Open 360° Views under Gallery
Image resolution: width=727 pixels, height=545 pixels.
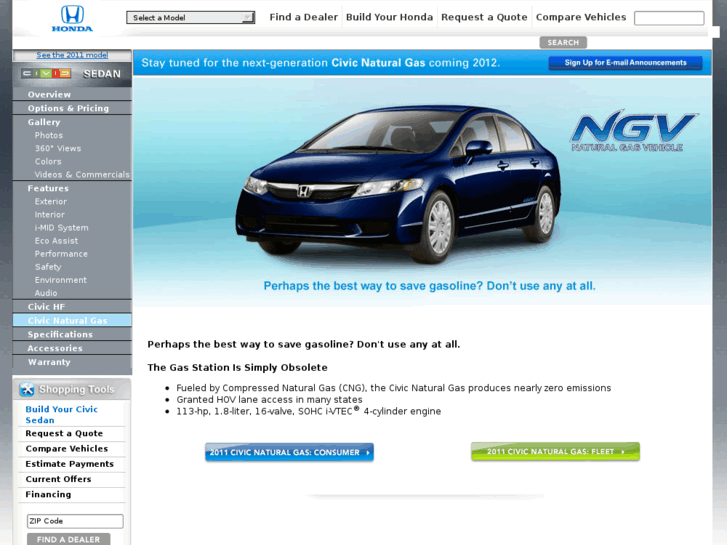click(57, 148)
